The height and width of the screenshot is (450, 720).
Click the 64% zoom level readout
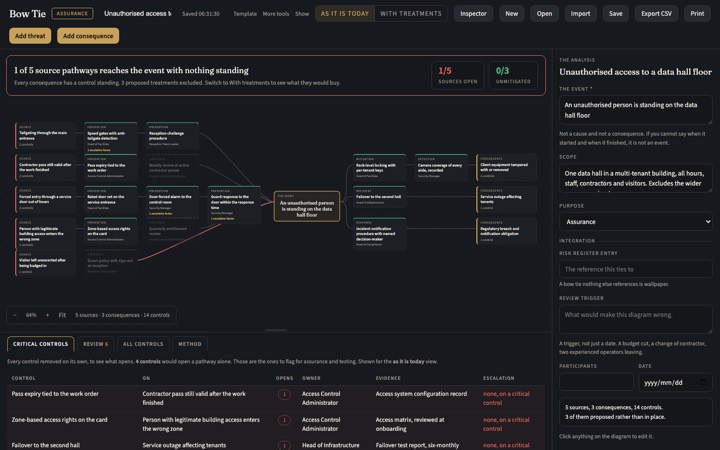click(31, 315)
